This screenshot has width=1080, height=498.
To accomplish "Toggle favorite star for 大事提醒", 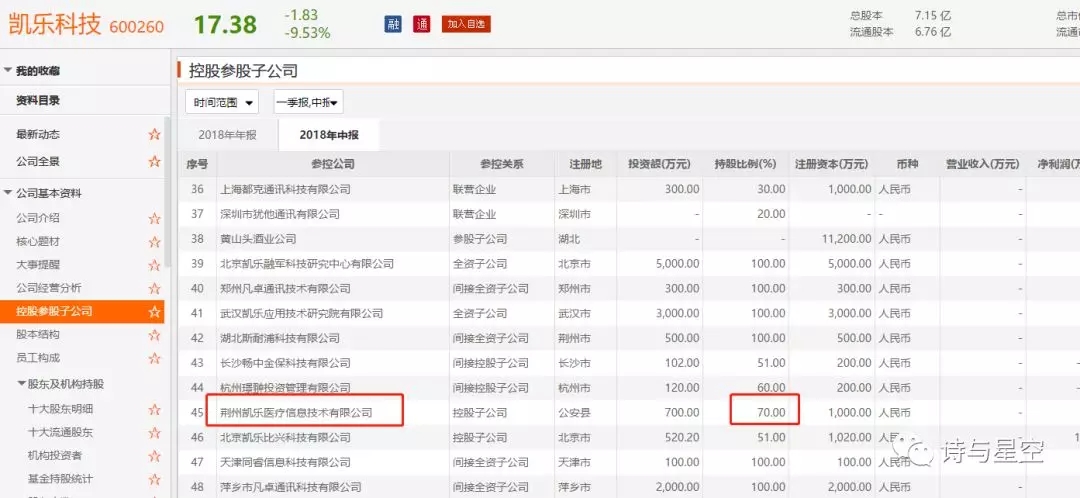I will coord(154,264).
